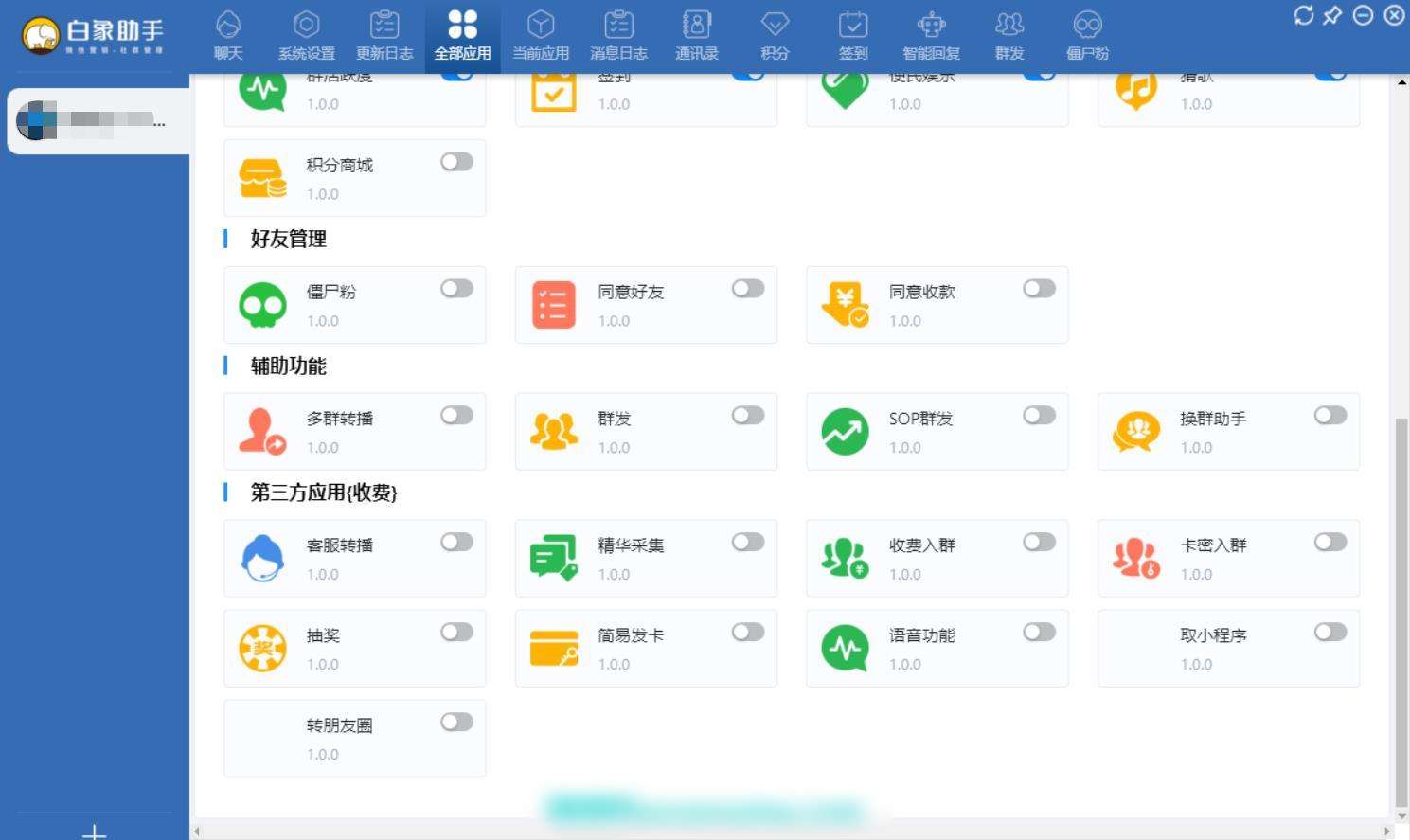Click the 换群助手 icon
1410x840 pixels.
(1136, 432)
